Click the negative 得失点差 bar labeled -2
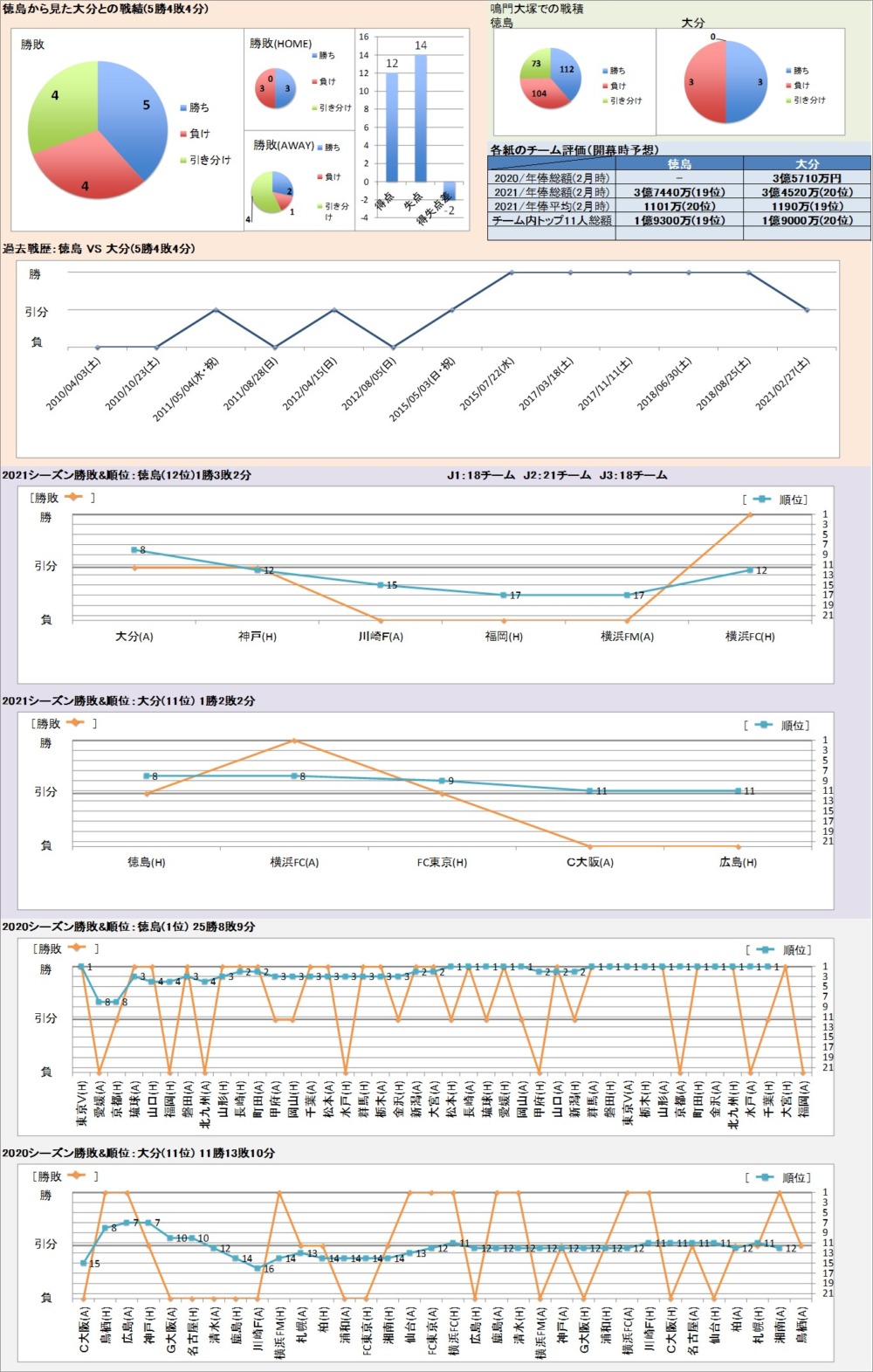 (449, 190)
